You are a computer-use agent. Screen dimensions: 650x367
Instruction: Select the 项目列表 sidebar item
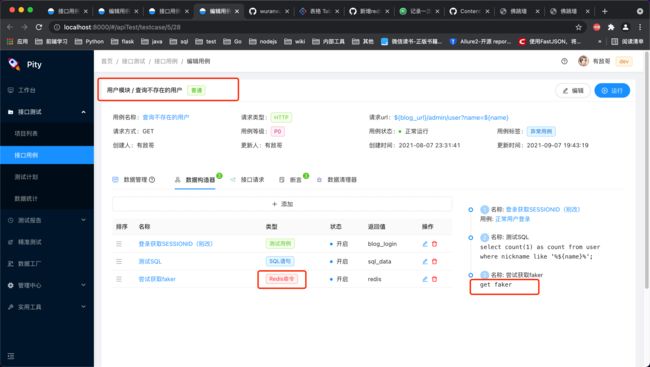[47, 134]
